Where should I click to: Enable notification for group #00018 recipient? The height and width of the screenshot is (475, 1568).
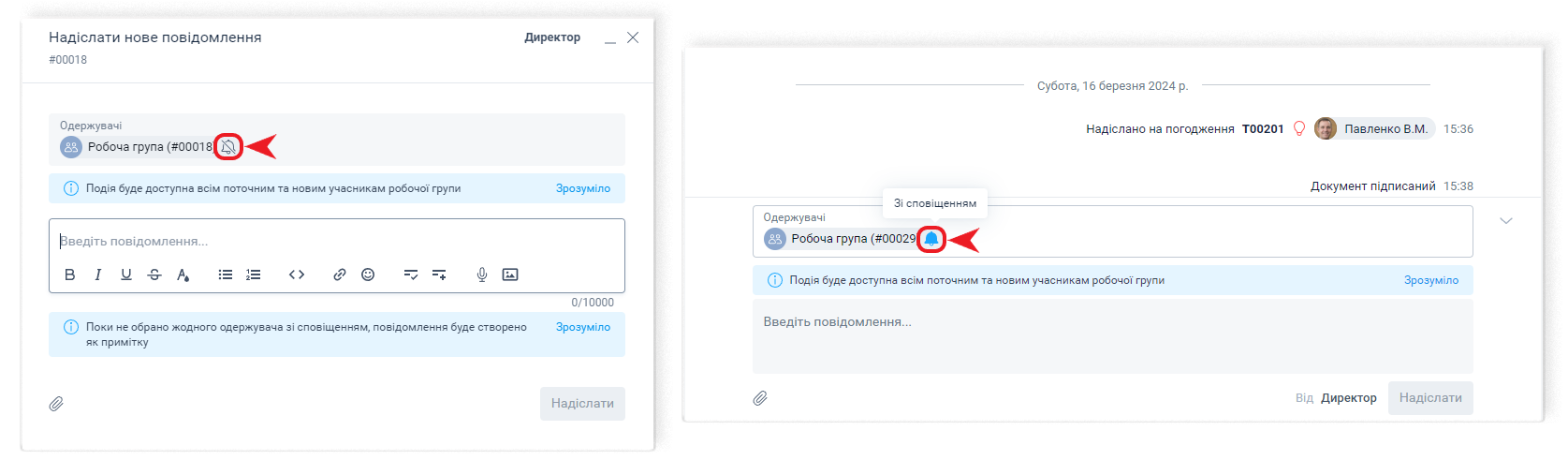[x=228, y=147]
